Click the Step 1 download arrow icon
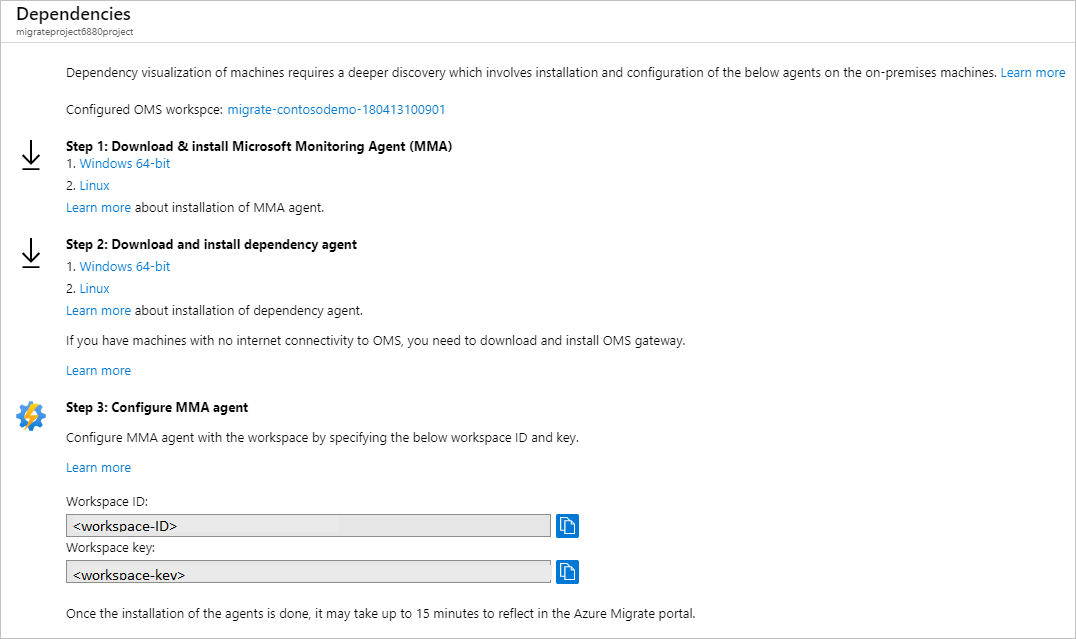 pyautogui.click(x=31, y=155)
